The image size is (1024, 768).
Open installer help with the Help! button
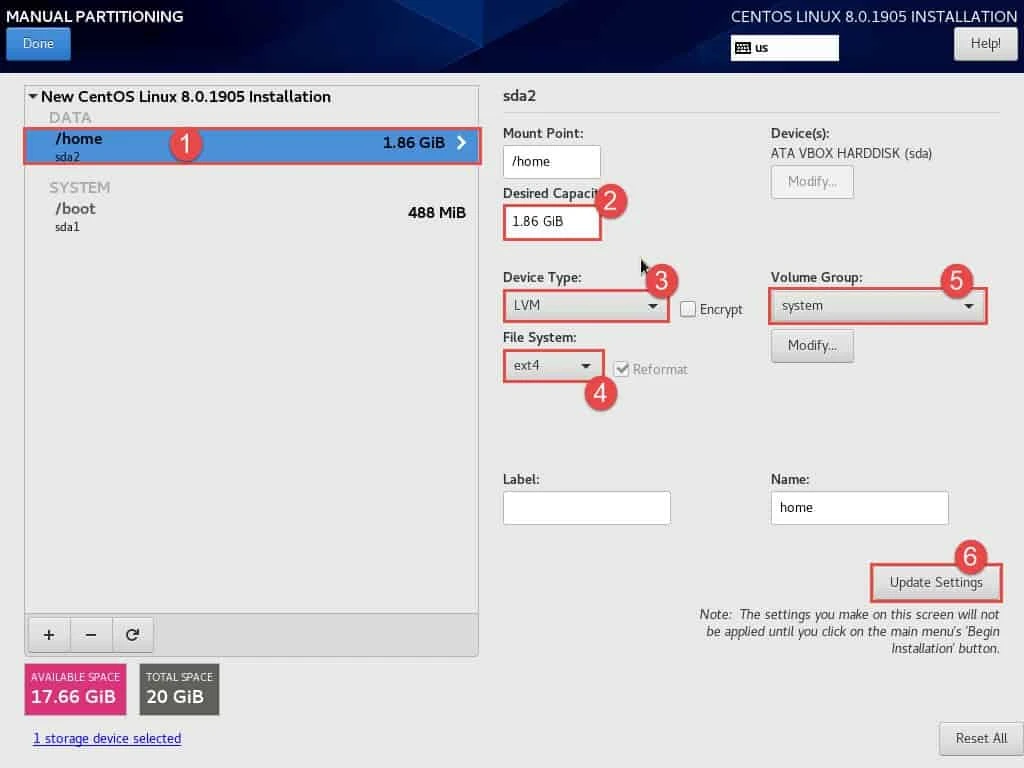pos(985,43)
